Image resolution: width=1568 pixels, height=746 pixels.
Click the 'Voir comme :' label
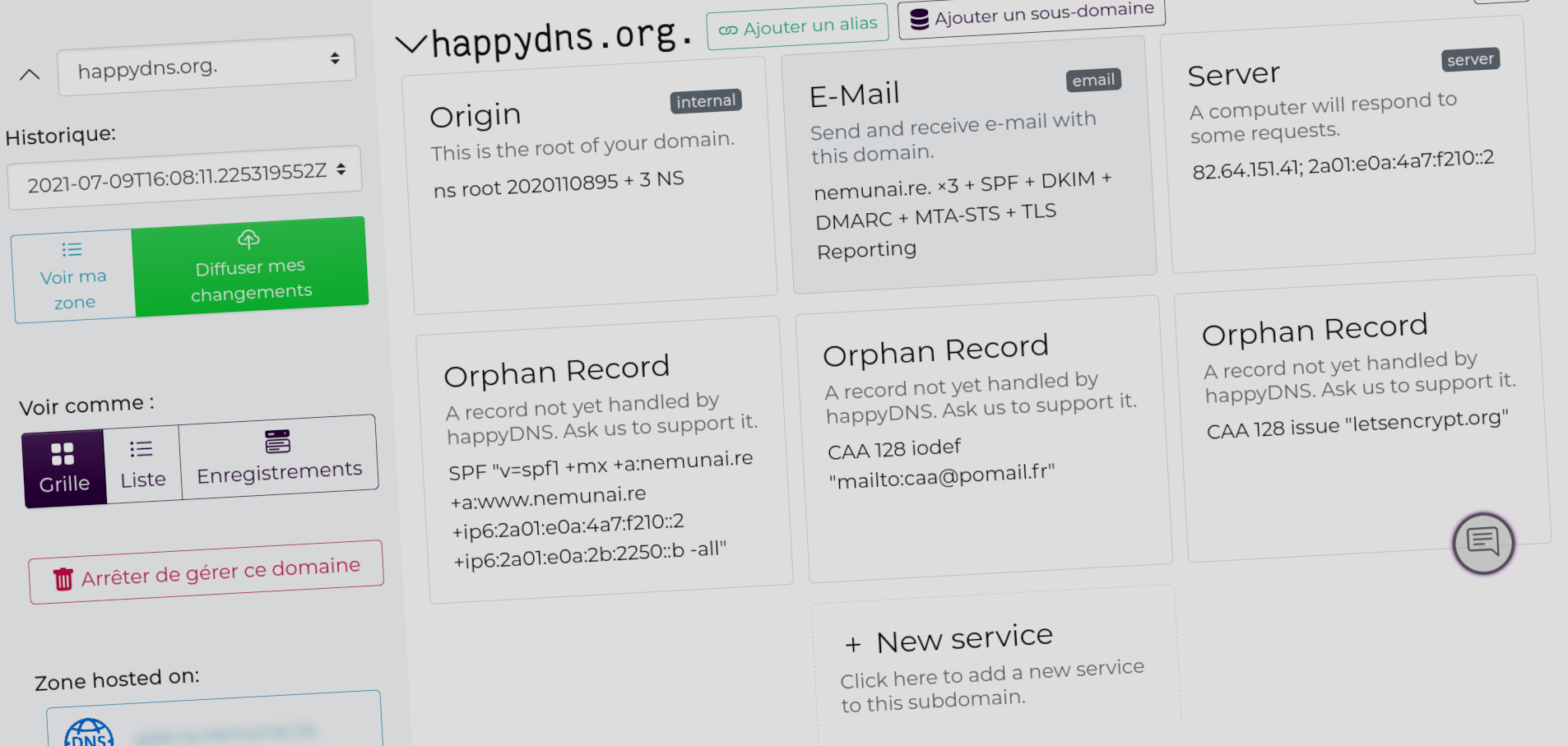coord(86,405)
